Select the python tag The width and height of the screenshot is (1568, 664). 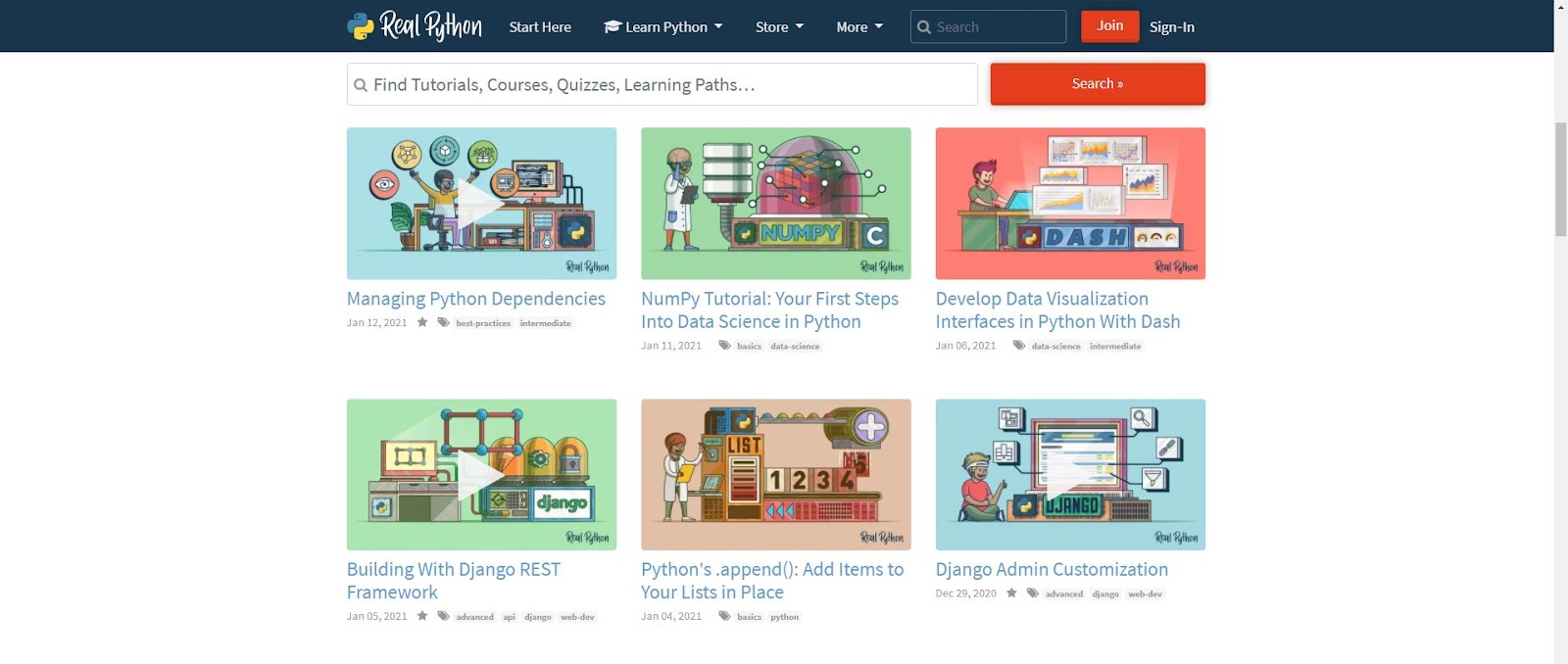784,617
